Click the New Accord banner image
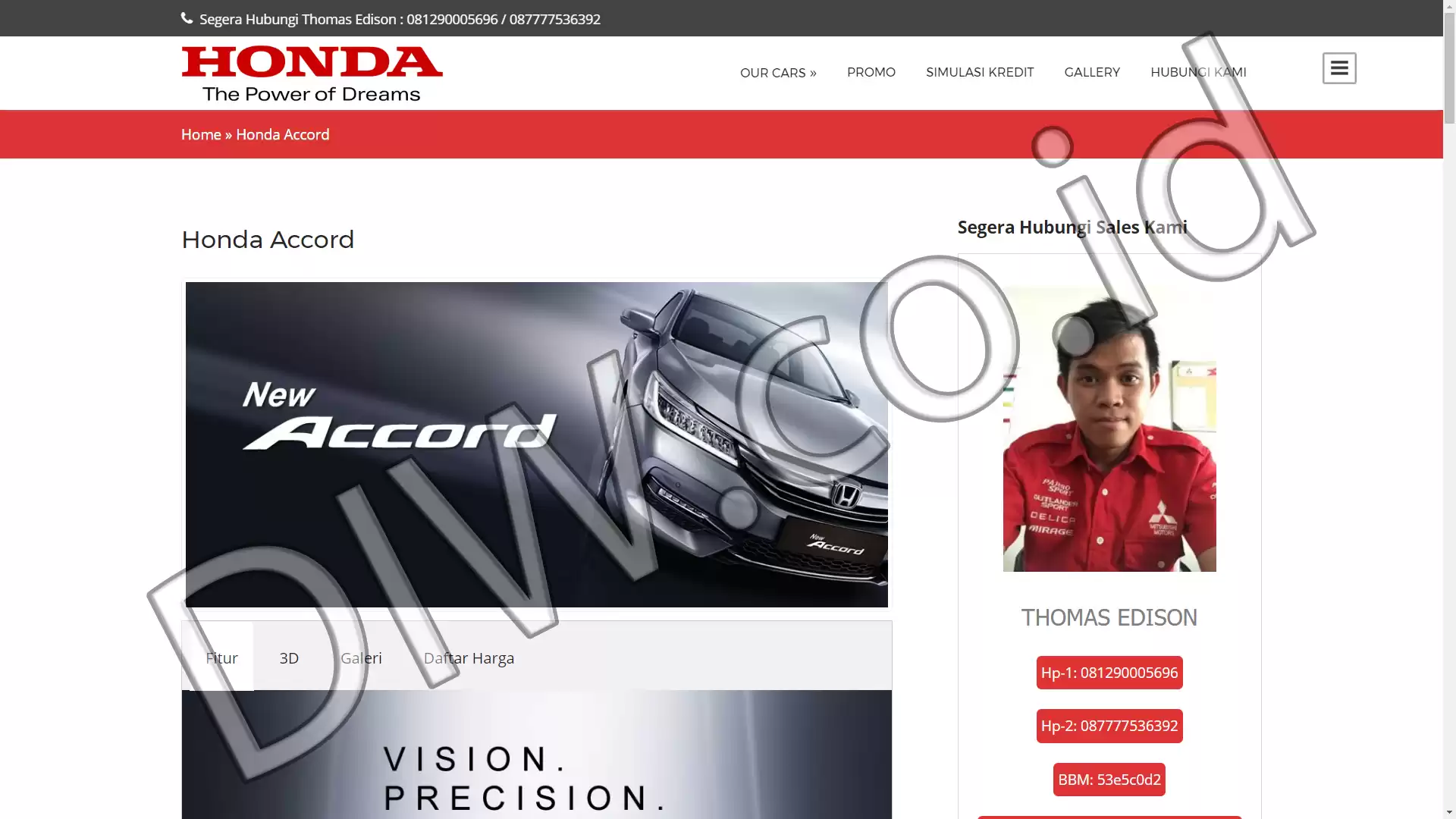 (536, 444)
